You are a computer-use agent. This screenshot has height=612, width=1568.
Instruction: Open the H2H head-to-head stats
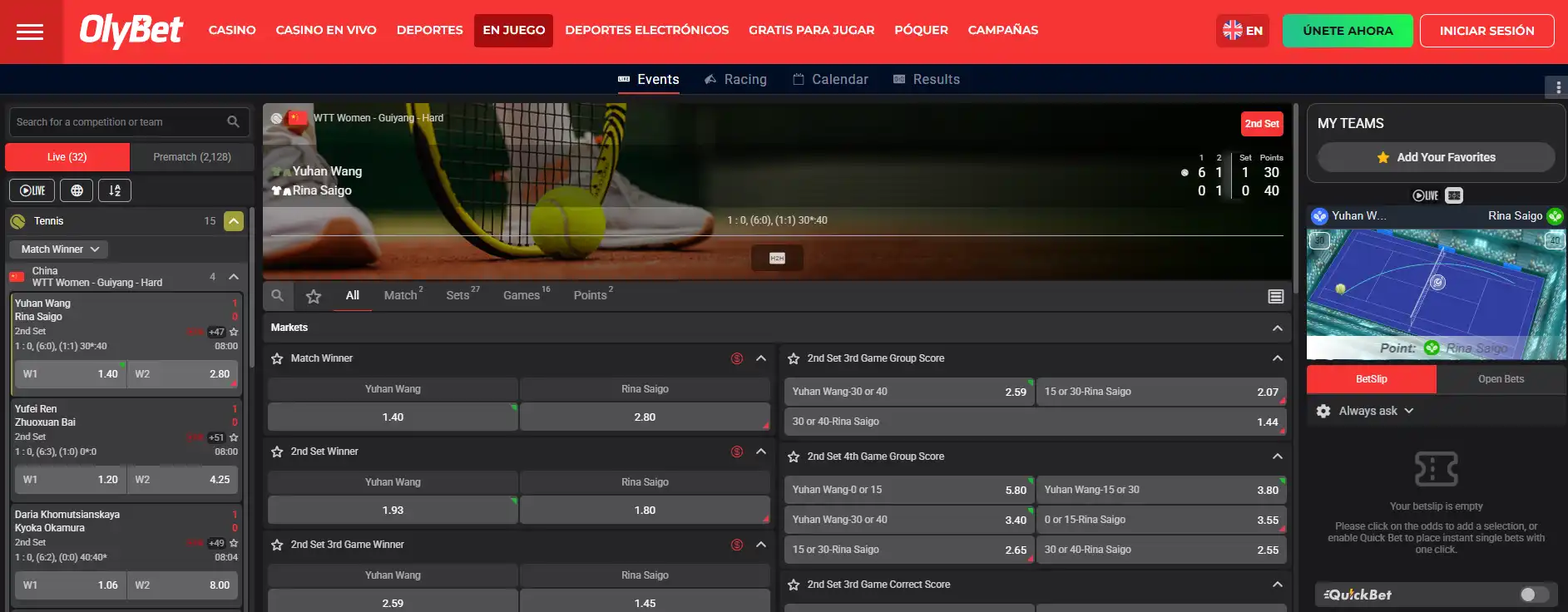(x=777, y=258)
